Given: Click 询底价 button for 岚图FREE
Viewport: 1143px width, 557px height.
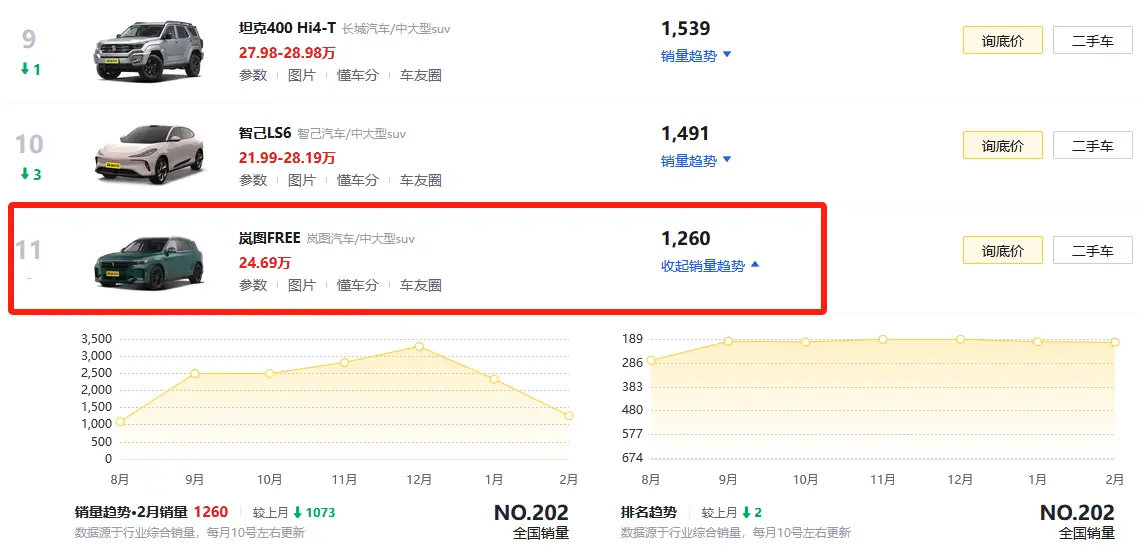Looking at the screenshot, I should (x=1002, y=251).
